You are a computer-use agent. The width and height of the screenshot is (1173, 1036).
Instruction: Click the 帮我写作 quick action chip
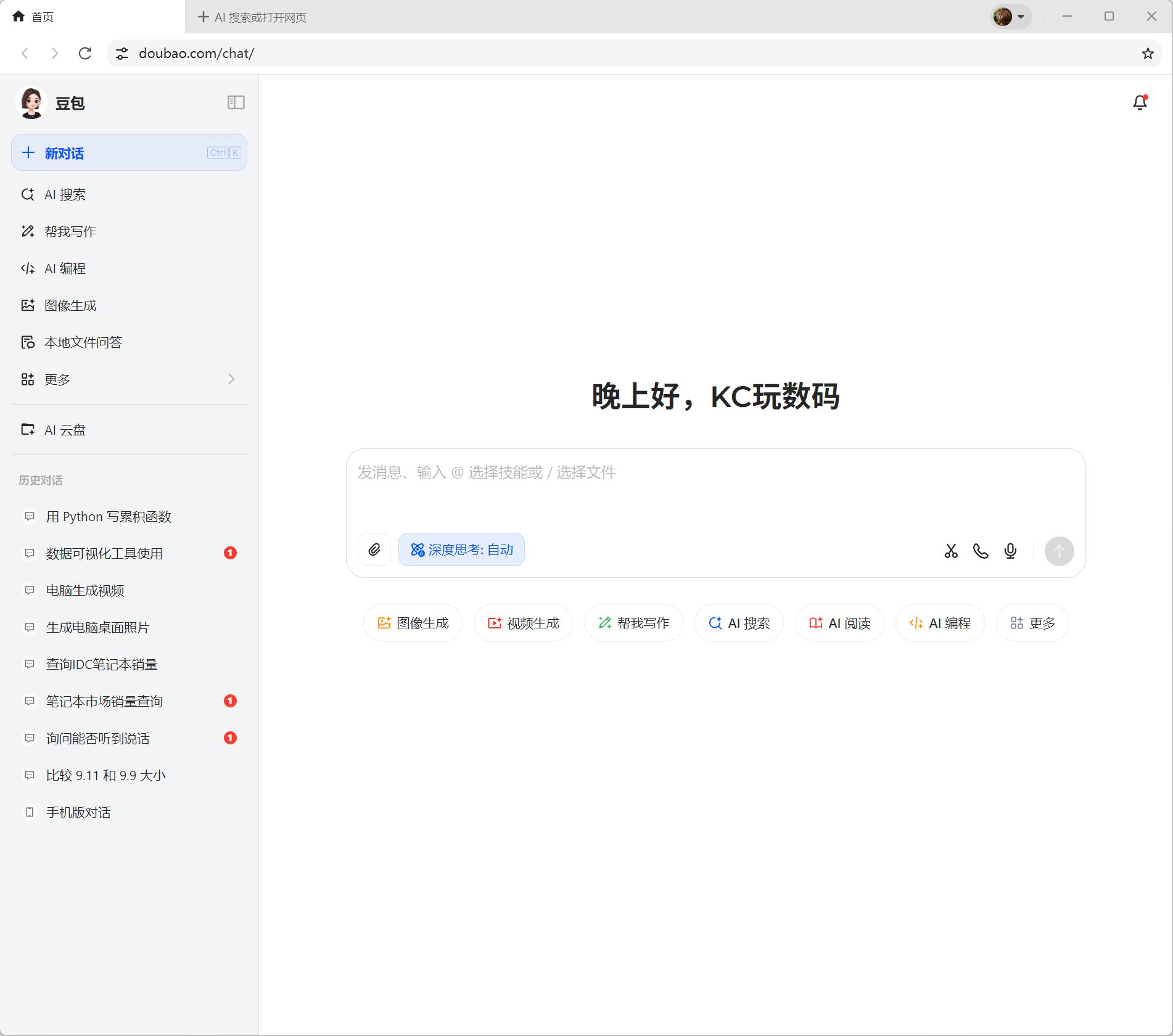[633, 623]
